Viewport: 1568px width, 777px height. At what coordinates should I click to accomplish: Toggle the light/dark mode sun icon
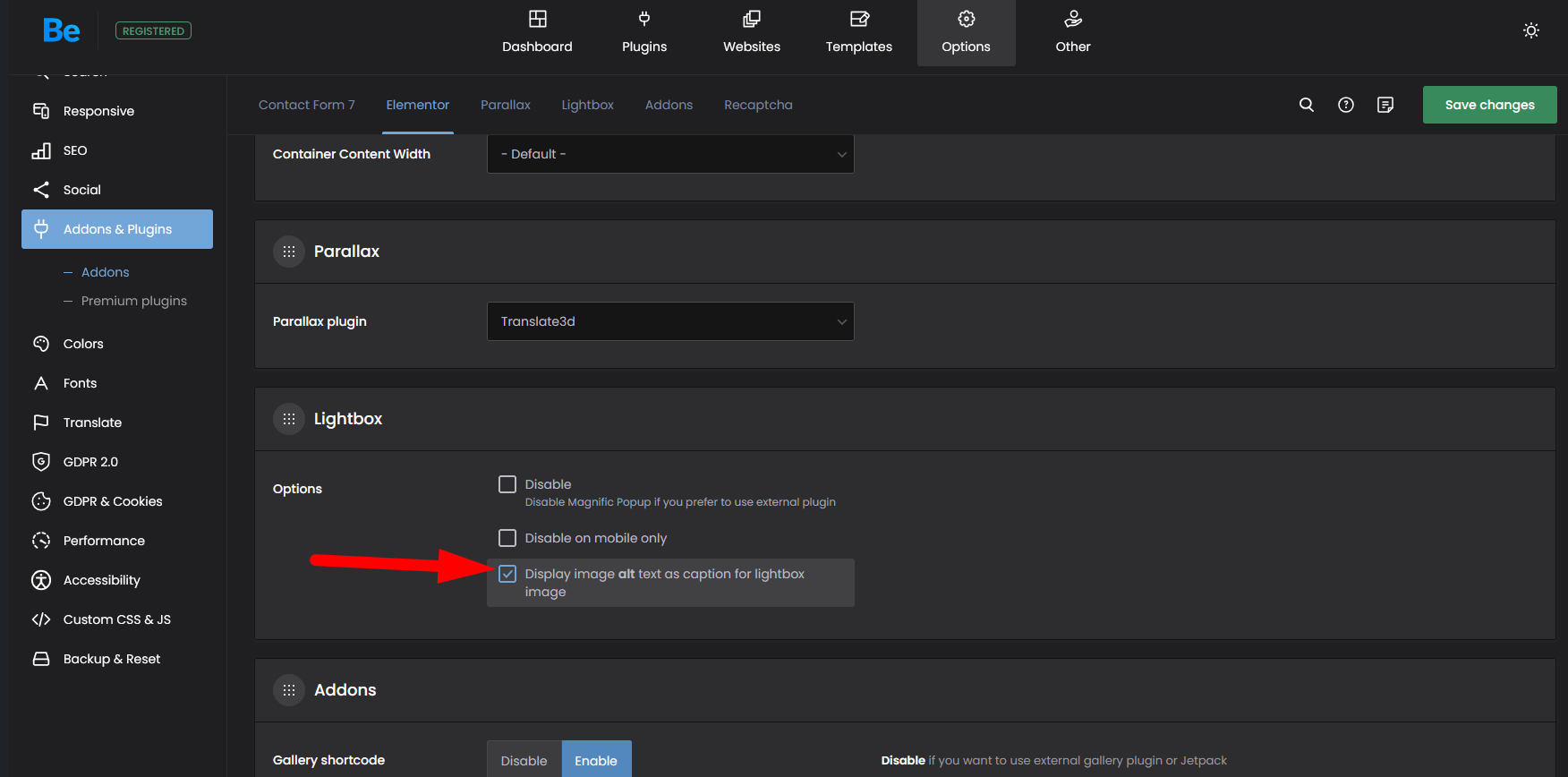1530,30
